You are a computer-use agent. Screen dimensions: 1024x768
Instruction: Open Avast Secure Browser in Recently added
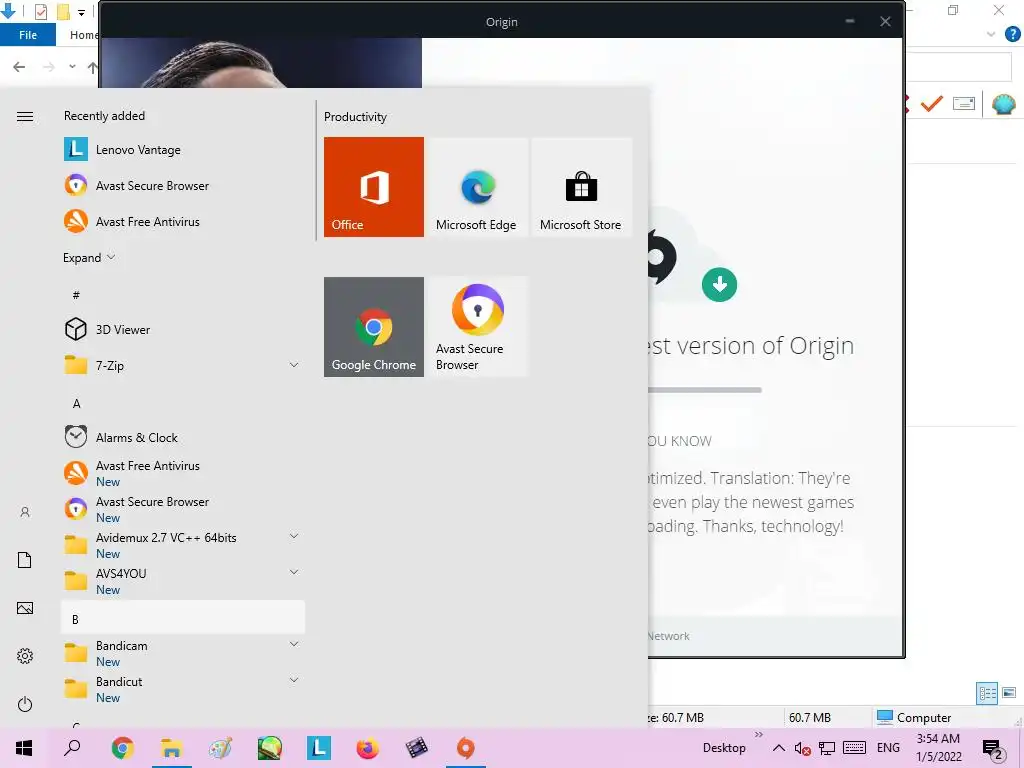[183, 185]
